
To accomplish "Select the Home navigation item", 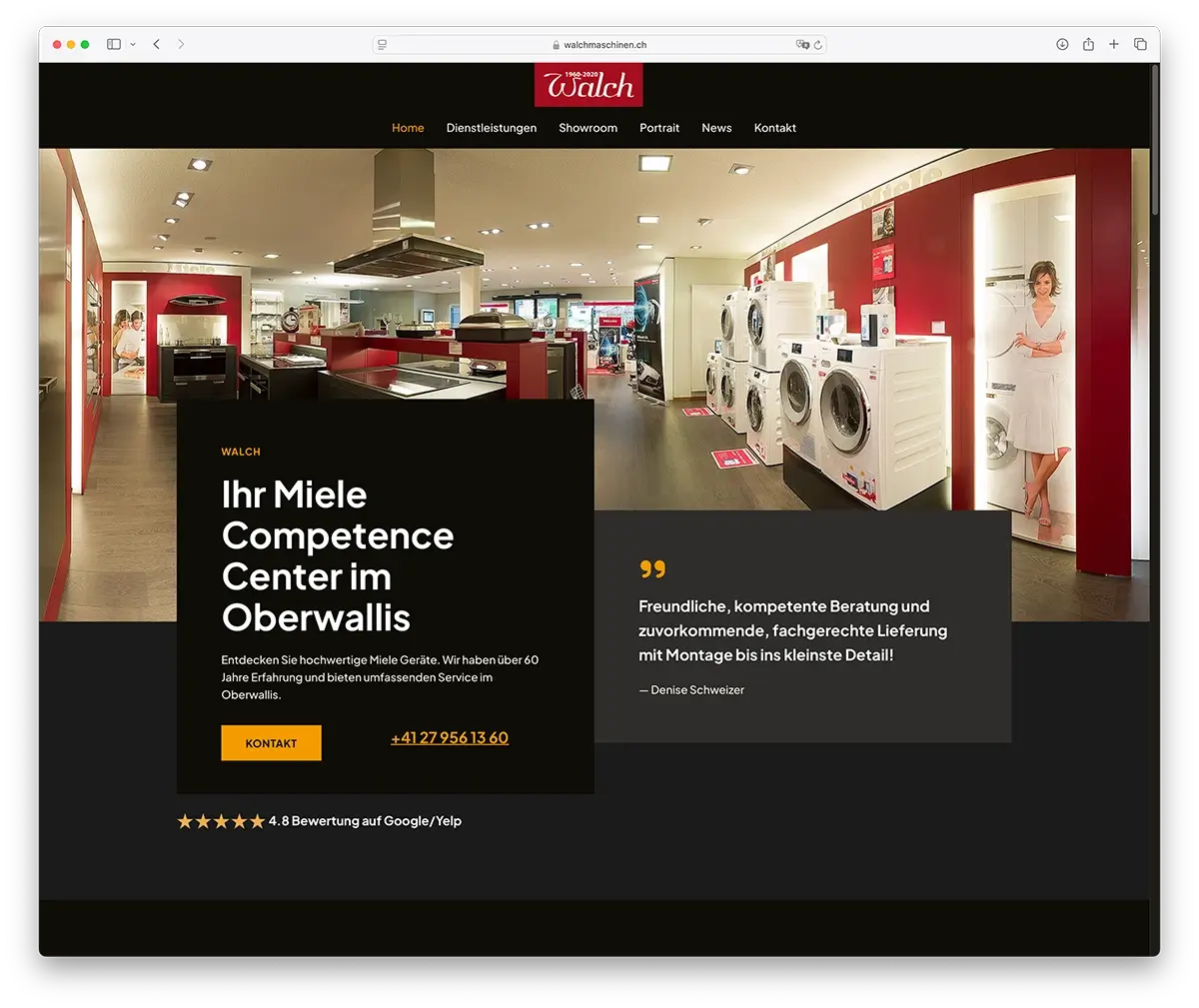I will (408, 128).
